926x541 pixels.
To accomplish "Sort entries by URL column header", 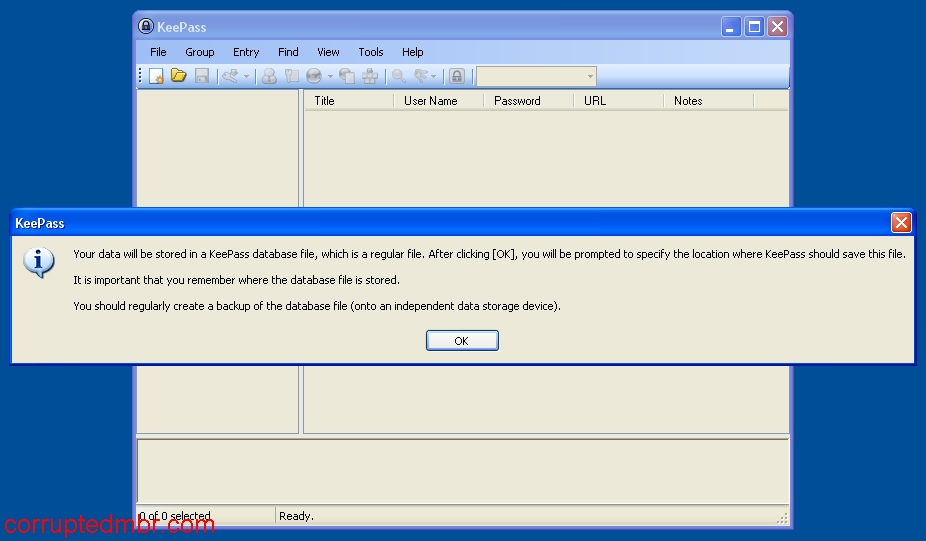I will 618,101.
